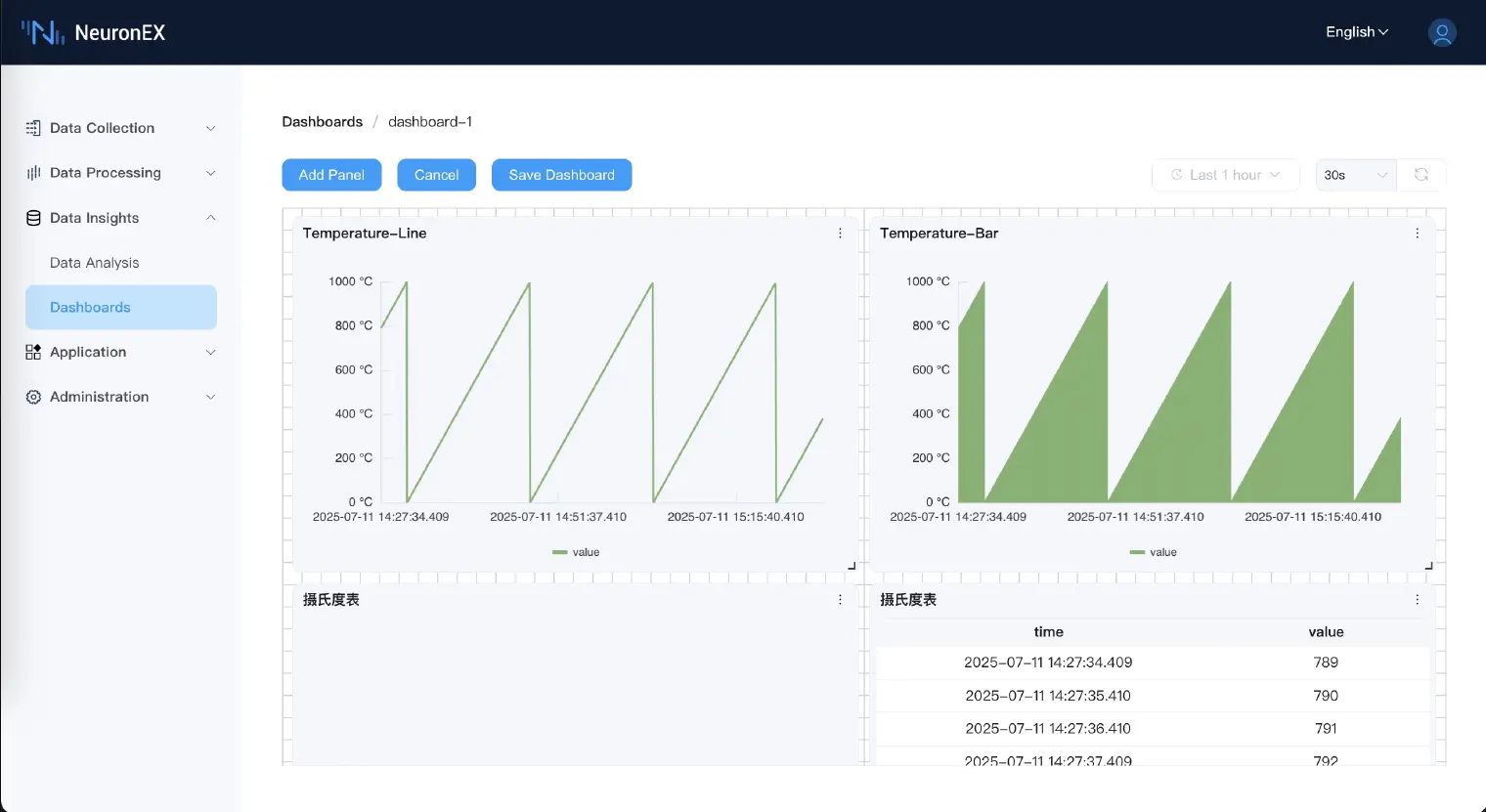
Task: Select table row 2025-07-11 14:27:35.410
Action: (x=1153, y=696)
